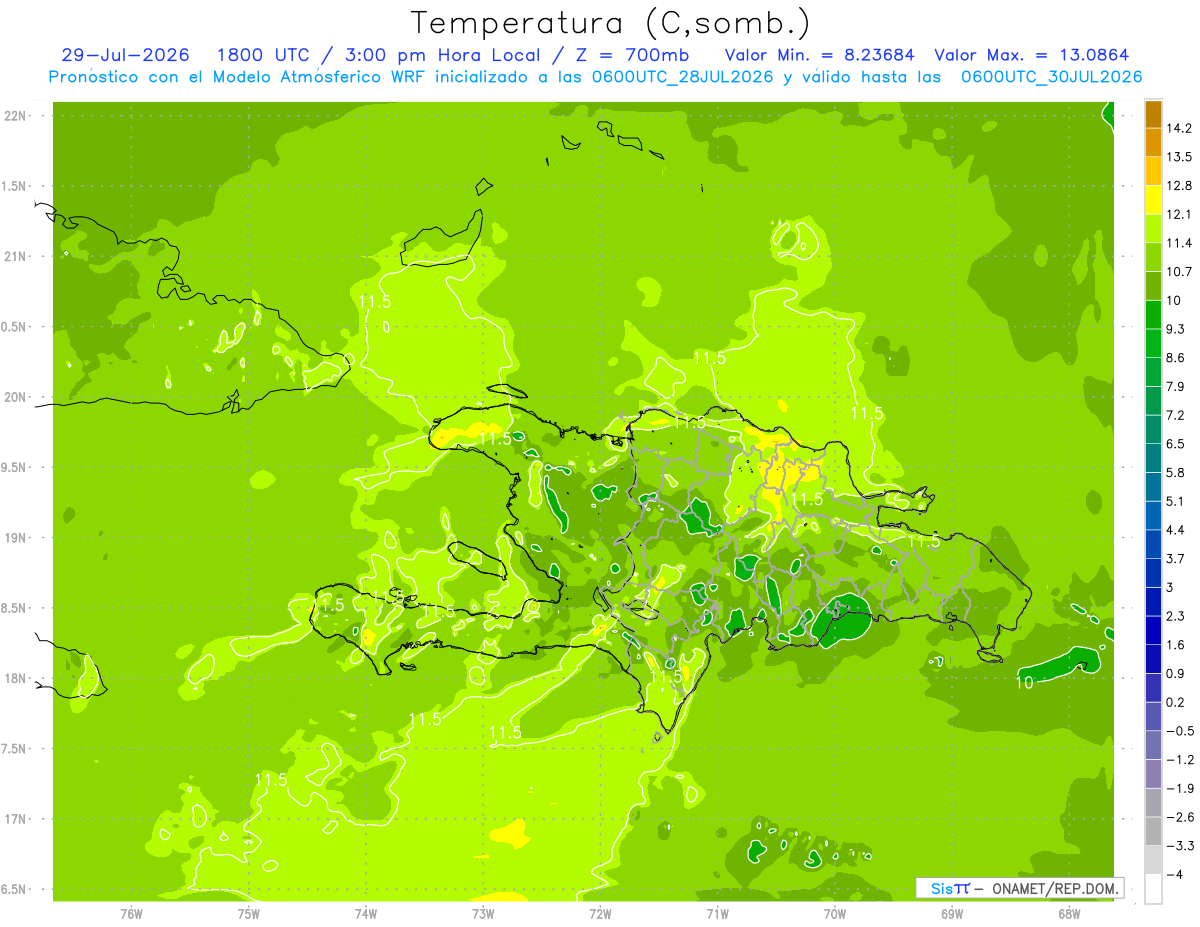This screenshot has width=1200, height=927.
Task: Pick the dark blue swatch between 1.6 and 2.3
Action: coord(1153,630)
